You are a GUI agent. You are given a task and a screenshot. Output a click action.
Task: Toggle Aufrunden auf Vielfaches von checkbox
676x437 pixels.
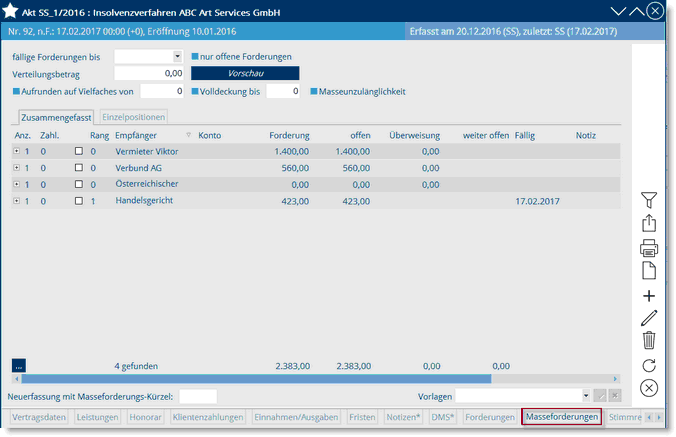[16, 91]
